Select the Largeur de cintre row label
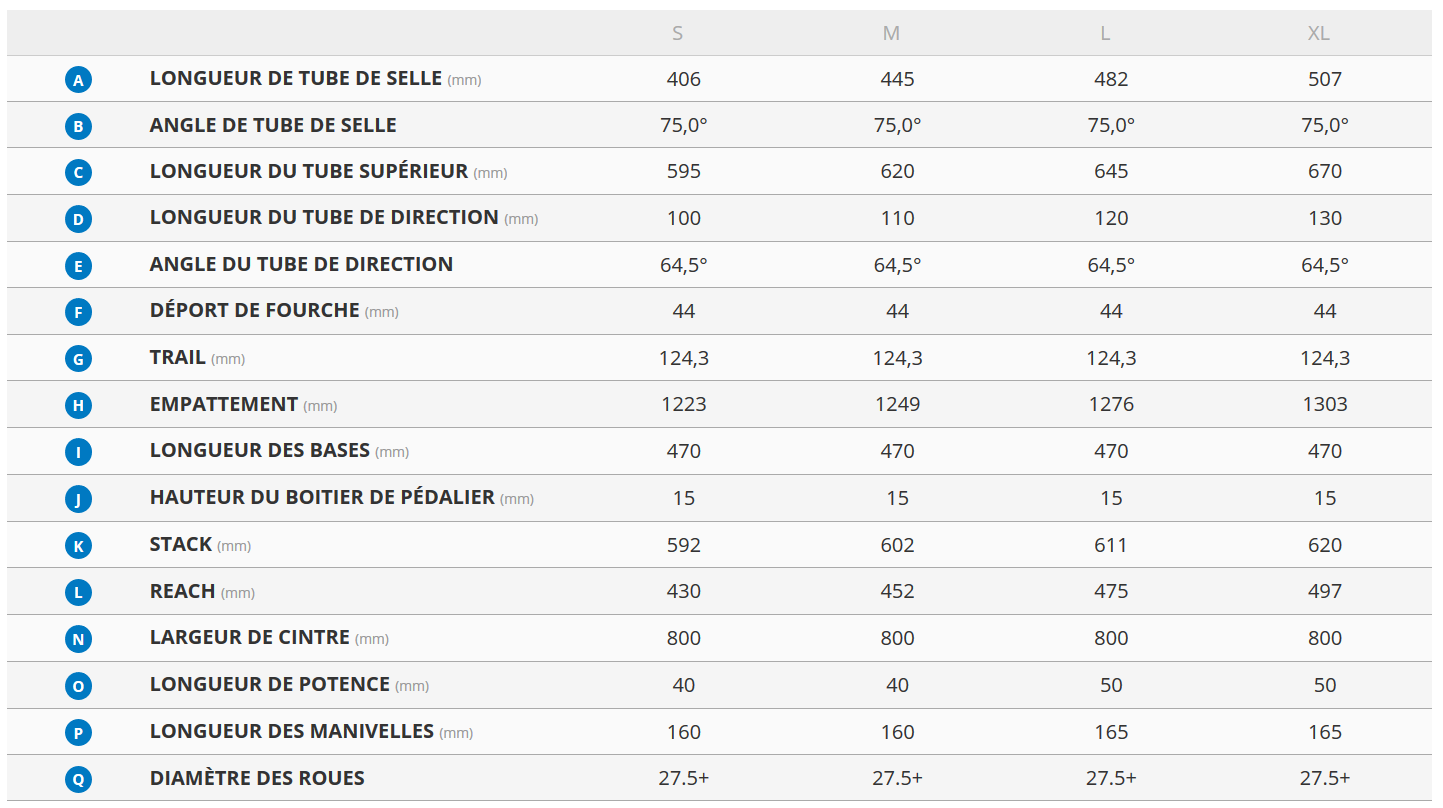 [x=250, y=637]
